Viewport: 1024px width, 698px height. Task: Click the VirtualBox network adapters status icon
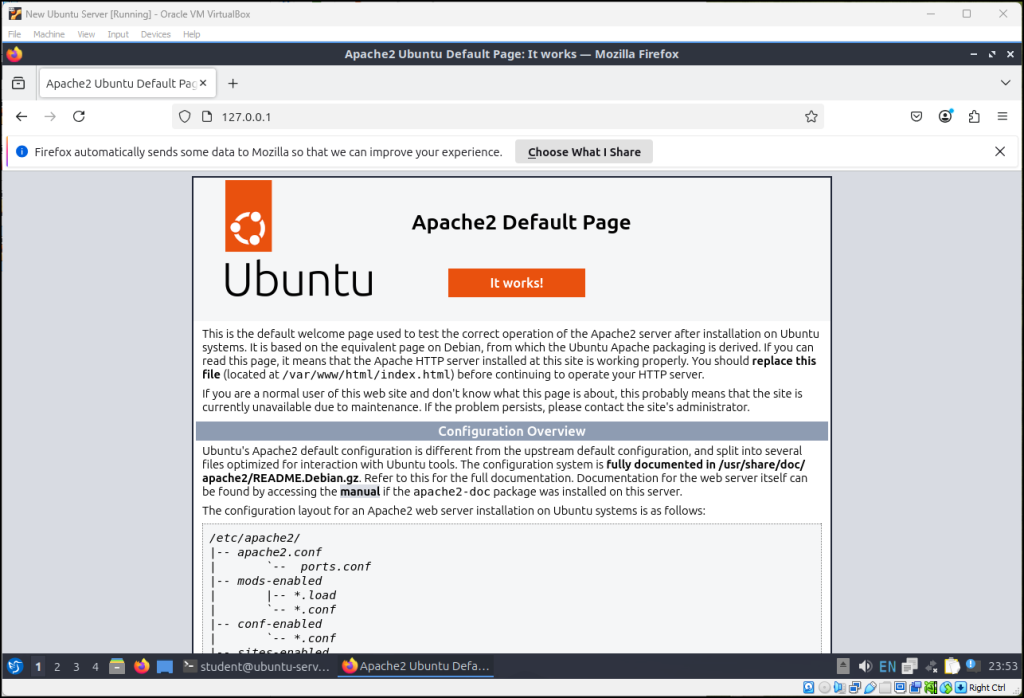(x=855, y=688)
